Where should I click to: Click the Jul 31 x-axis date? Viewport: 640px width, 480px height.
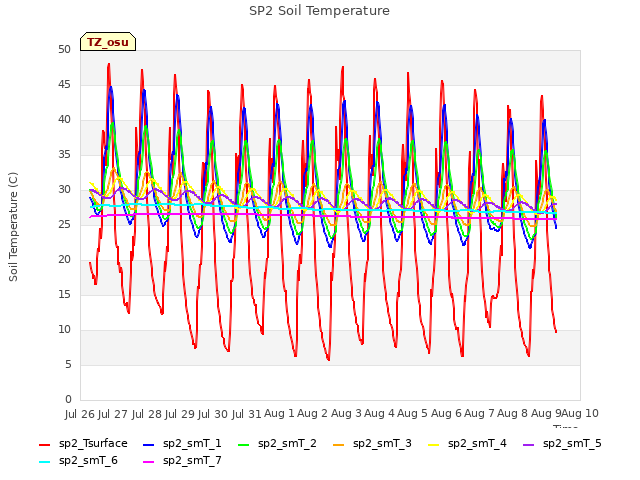(x=246, y=414)
